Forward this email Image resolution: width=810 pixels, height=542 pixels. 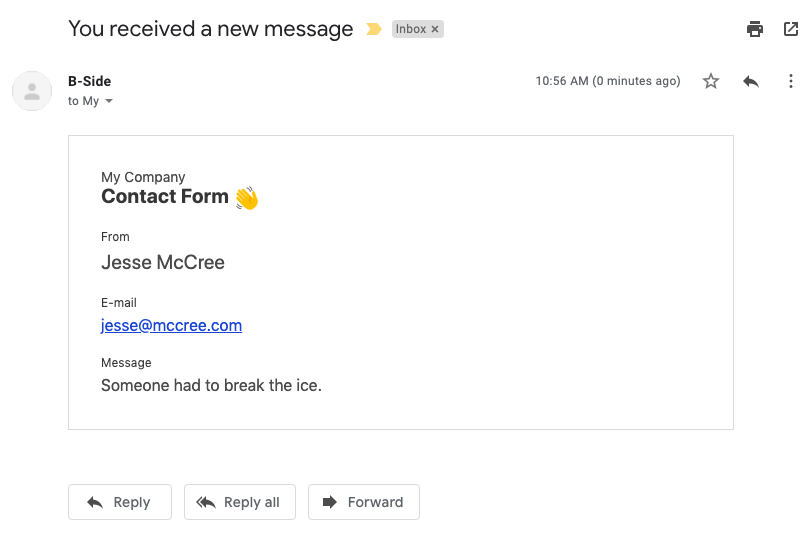tap(364, 502)
